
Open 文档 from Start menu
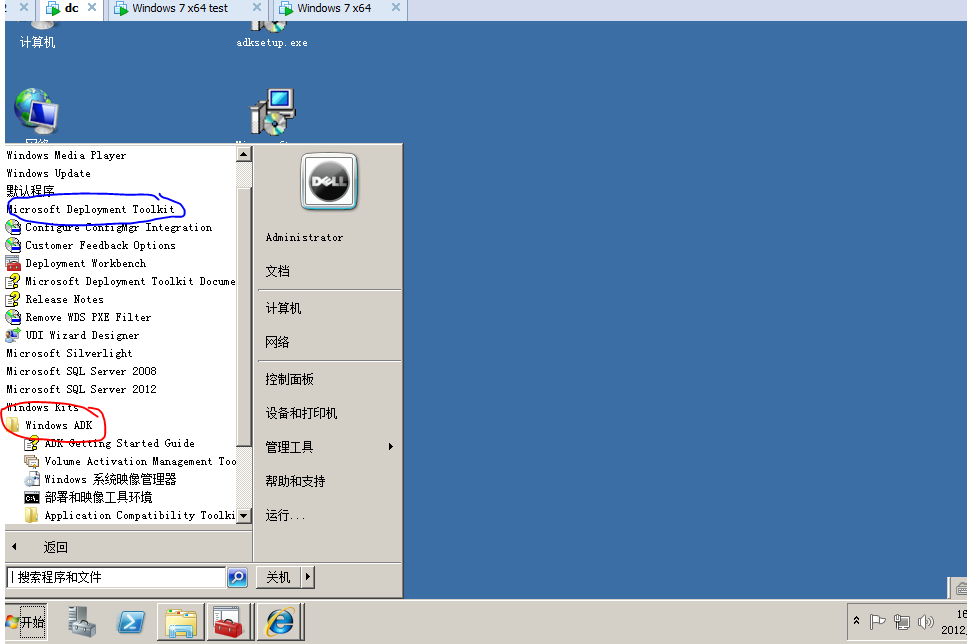click(x=278, y=271)
